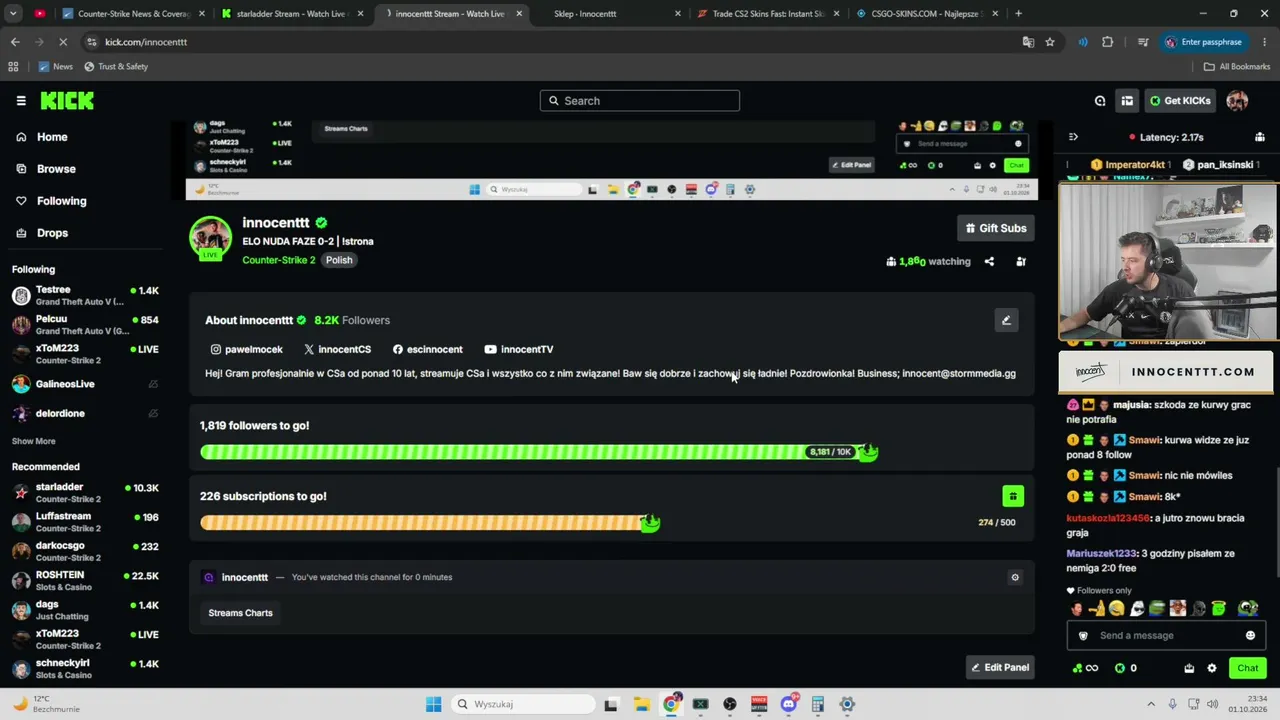Screen dimensions: 1280x720
Task: Open the gift box icon beside chat settings
Action: (x=1189, y=668)
